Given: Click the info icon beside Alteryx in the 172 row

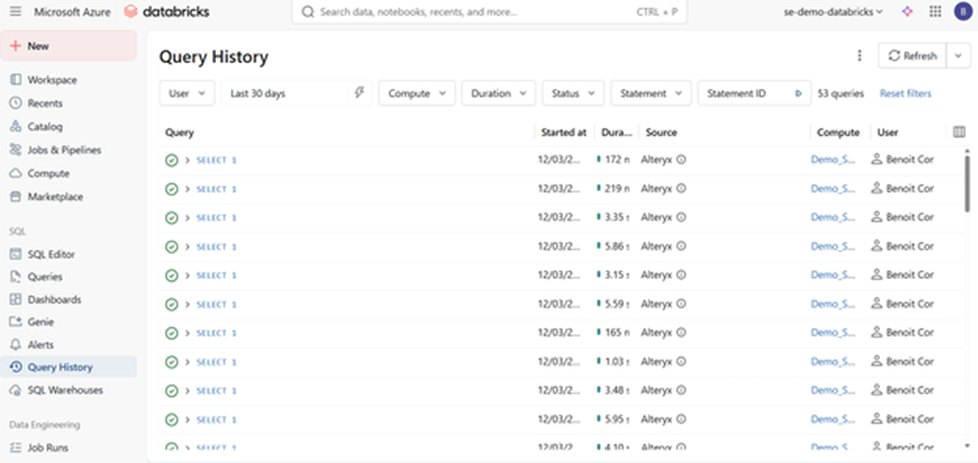Looking at the screenshot, I should tap(681, 160).
